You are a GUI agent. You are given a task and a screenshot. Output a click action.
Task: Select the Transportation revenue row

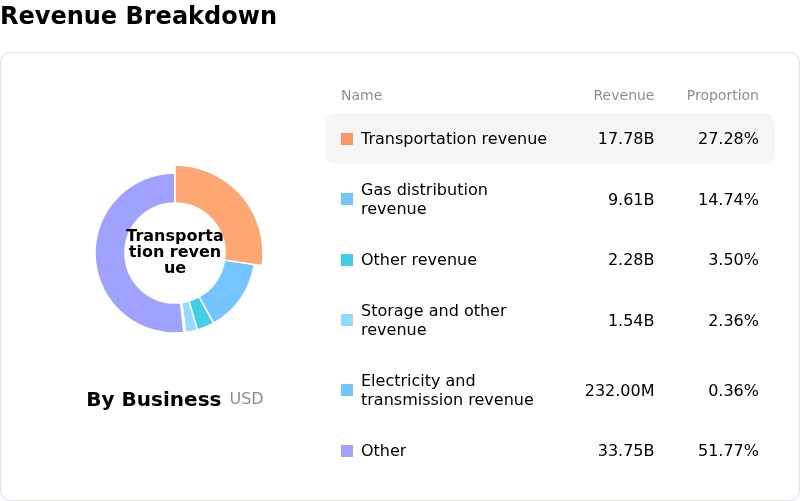[x=550, y=139]
